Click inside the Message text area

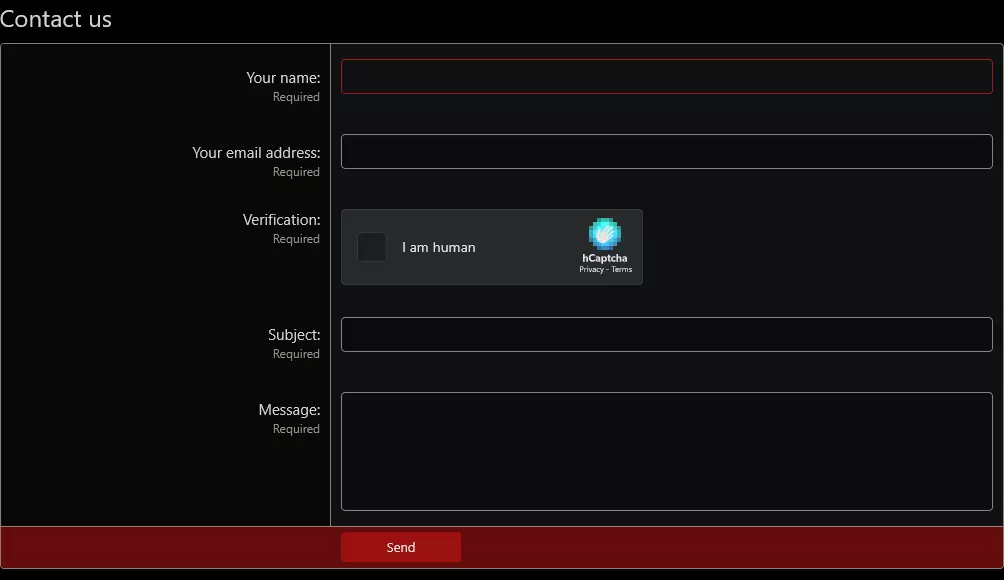[x=666, y=451]
